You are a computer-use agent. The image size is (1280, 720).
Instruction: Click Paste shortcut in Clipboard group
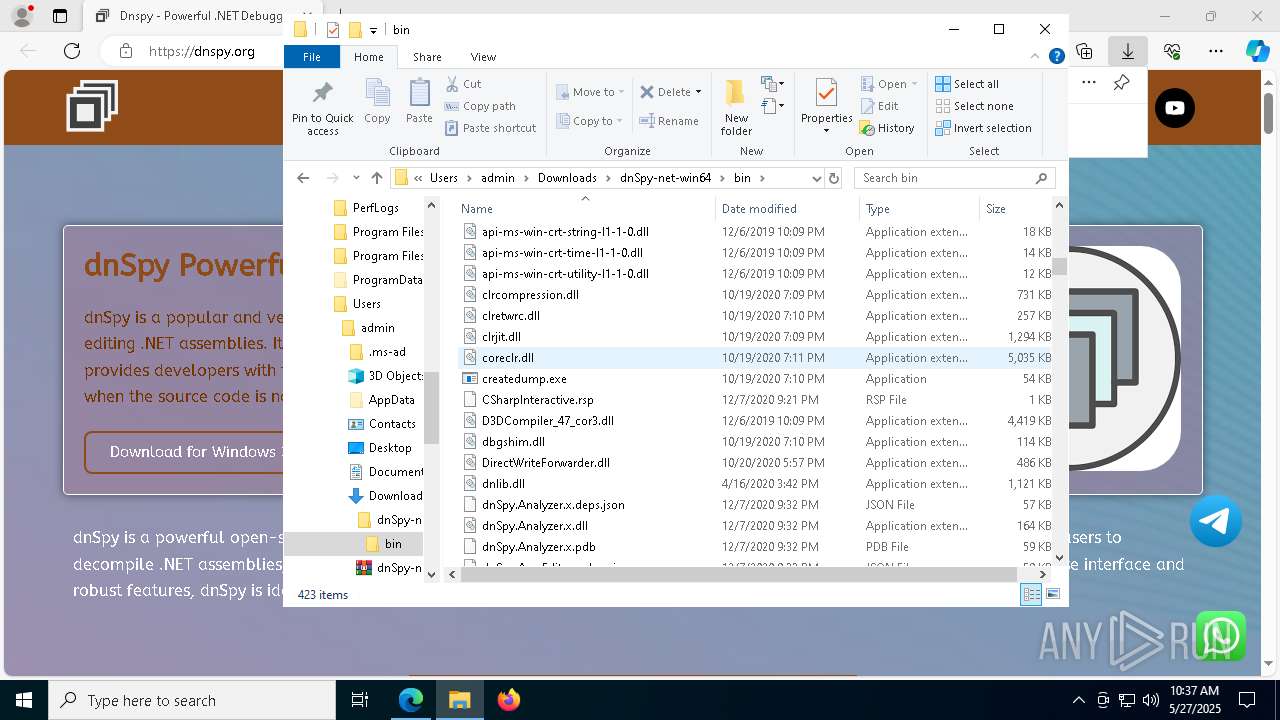coord(490,128)
